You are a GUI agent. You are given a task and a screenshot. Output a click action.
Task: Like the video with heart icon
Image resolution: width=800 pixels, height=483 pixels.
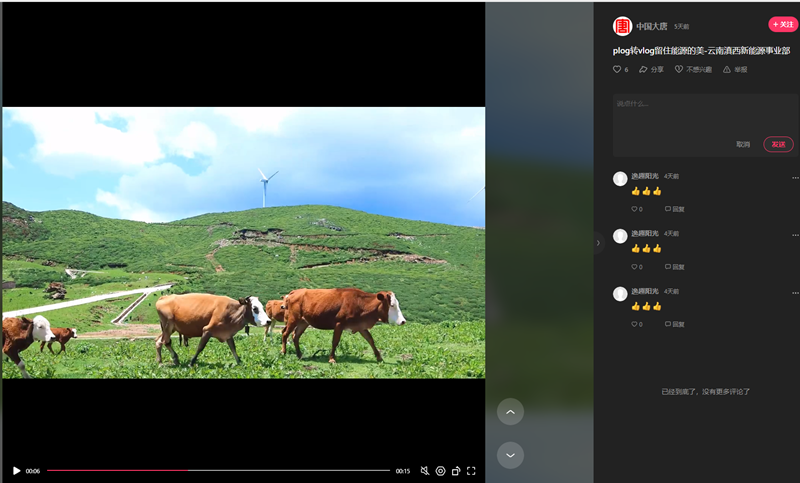(x=617, y=70)
